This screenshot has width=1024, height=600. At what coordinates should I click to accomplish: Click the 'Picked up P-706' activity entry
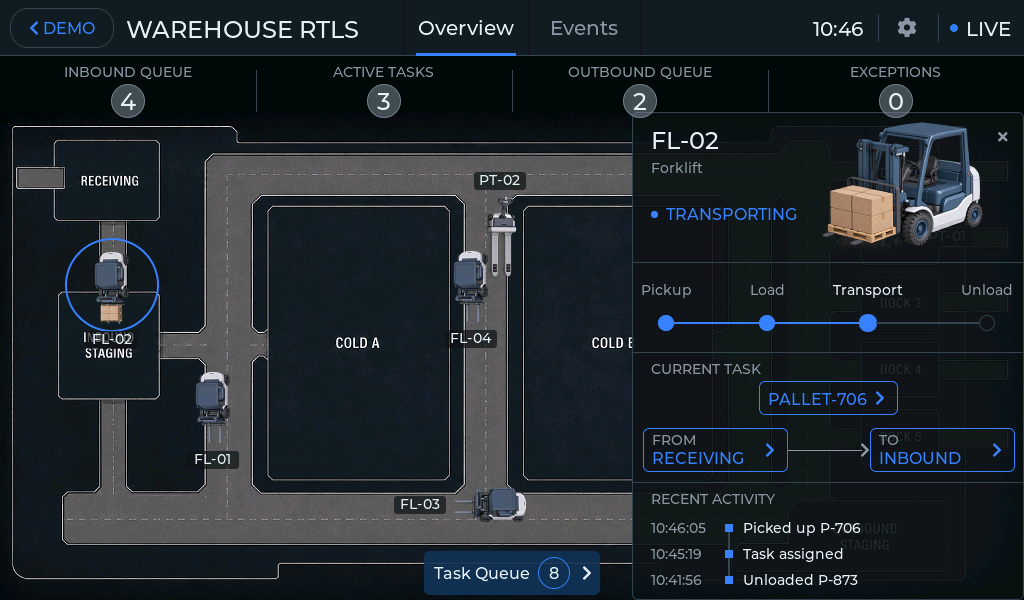point(801,528)
